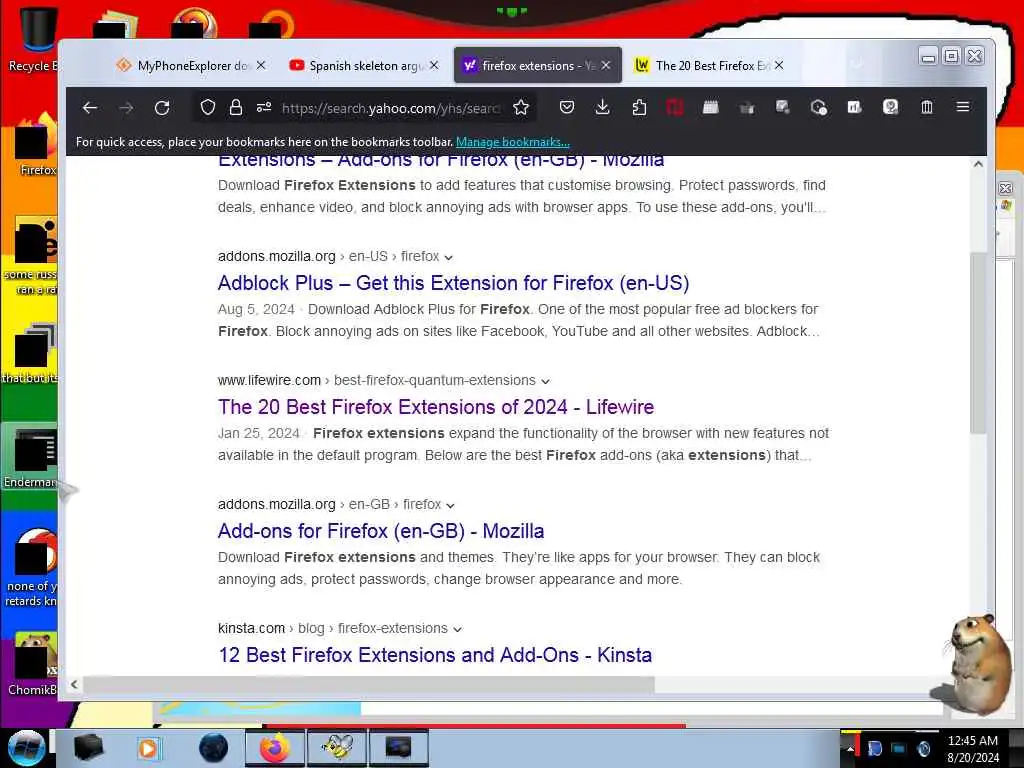The image size is (1024, 768).
Task: Click the horizontal scrollbar left arrow
Action: pyautogui.click(x=74, y=684)
